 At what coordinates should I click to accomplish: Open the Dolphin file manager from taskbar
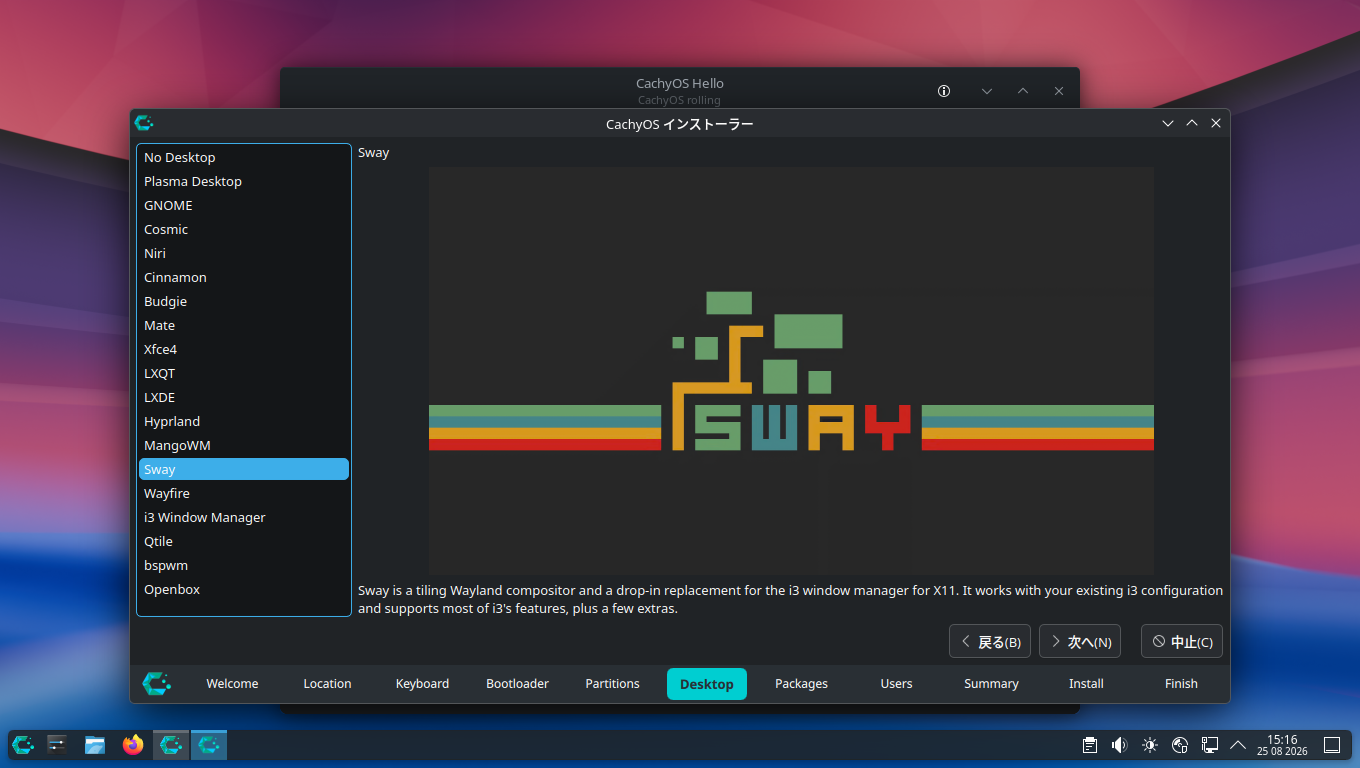95,745
